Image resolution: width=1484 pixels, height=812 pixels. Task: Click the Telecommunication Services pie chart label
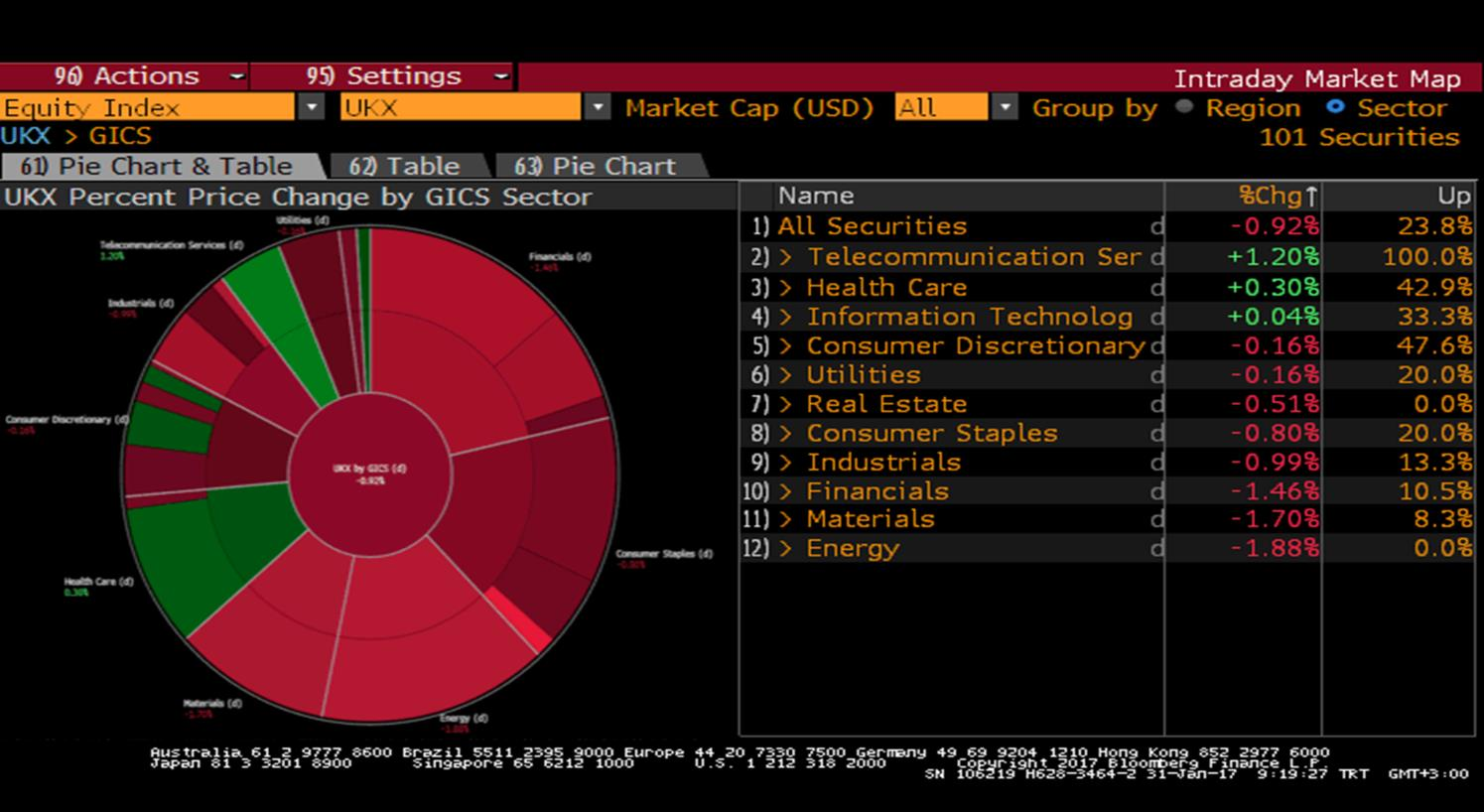[x=171, y=245]
